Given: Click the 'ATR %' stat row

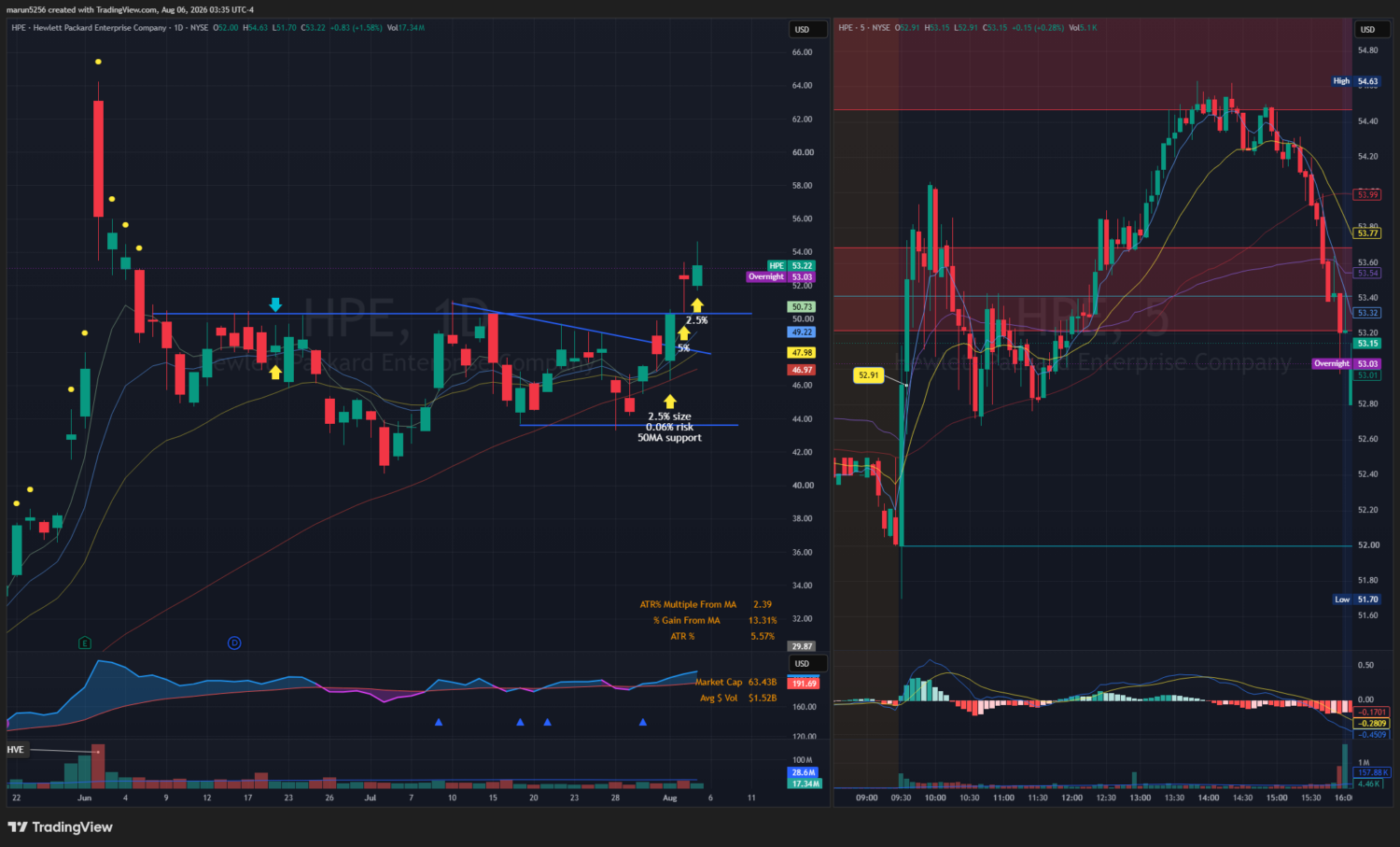Looking at the screenshot, I should 722,637.
